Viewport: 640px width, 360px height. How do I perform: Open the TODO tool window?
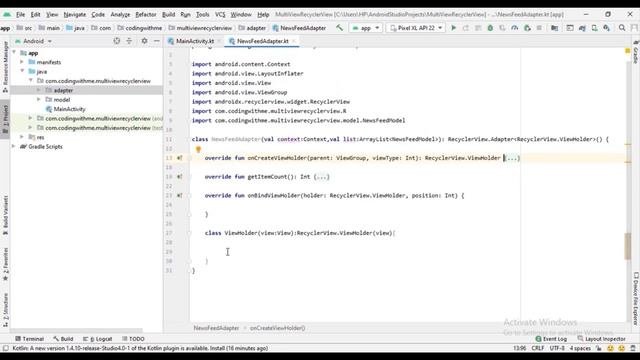133,339
